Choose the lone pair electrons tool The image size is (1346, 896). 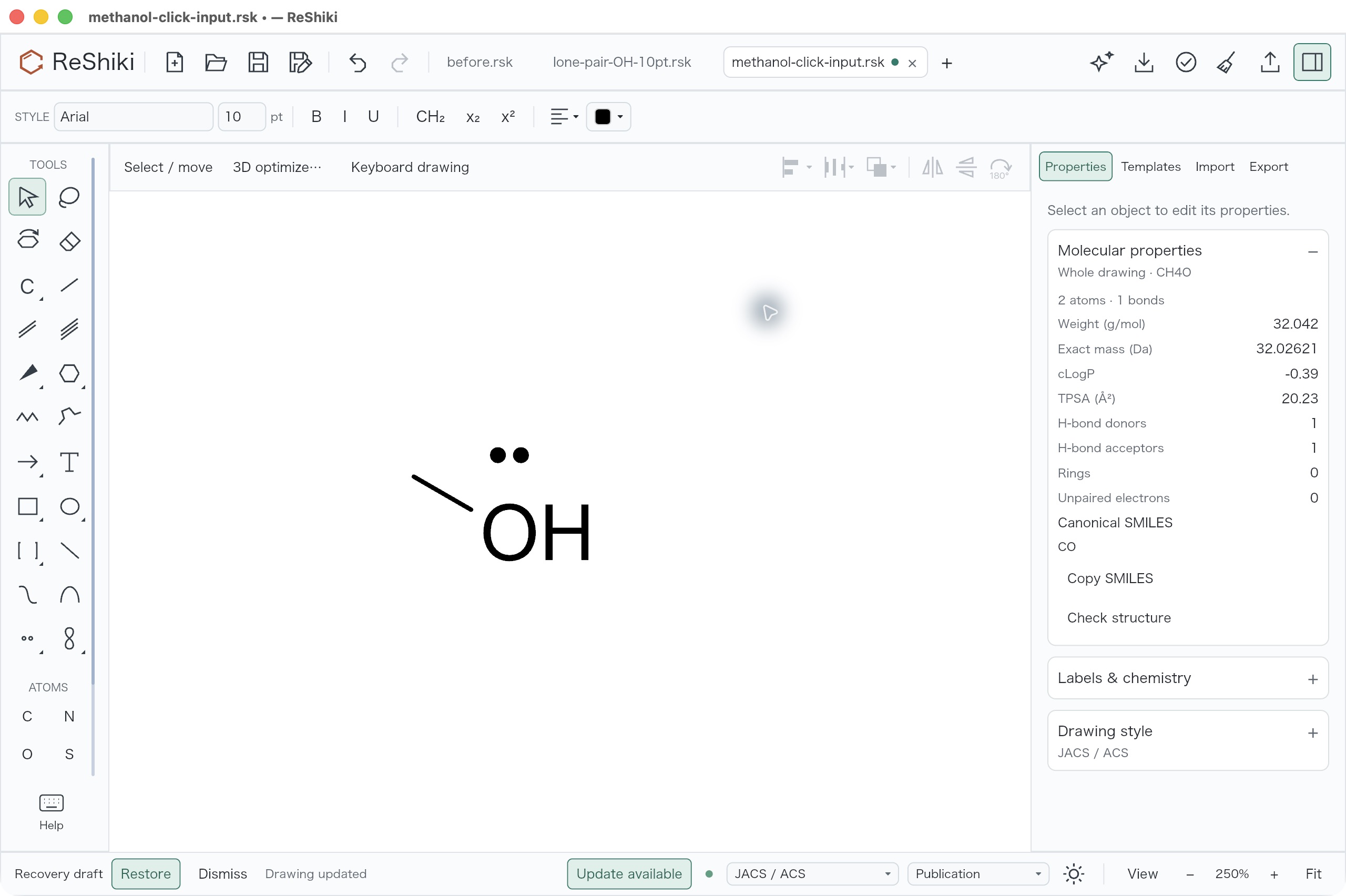pyautogui.click(x=27, y=638)
